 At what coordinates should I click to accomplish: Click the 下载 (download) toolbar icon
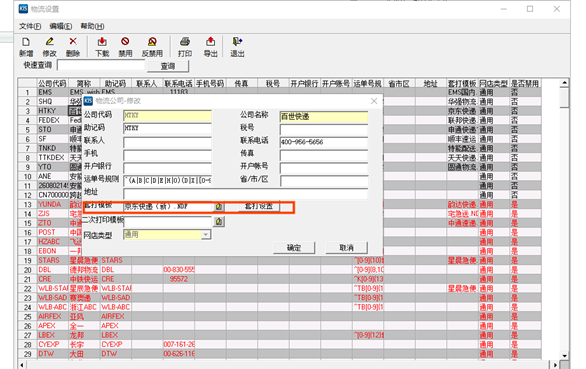pyautogui.click(x=102, y=42)
